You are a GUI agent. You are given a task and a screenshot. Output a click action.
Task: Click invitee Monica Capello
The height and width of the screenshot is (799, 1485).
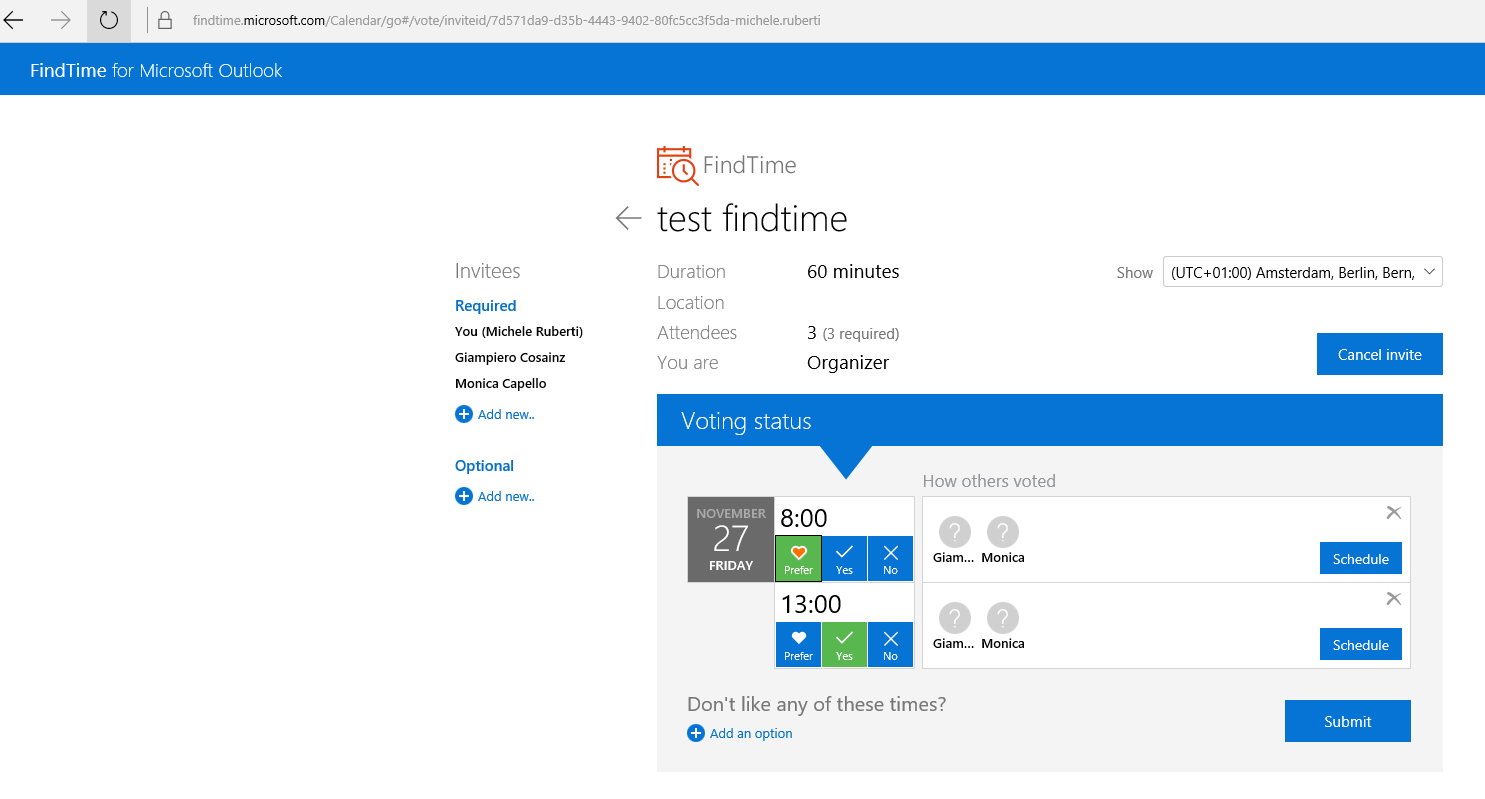click(501, 383)
